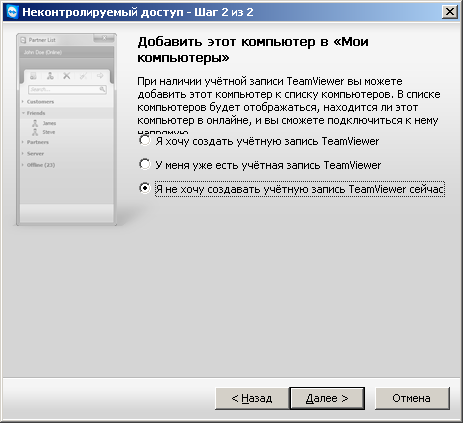This screenshot has width=463, height=423.
Task: Click the Search field in Partner List preview
Action: [x=67, y=89]
